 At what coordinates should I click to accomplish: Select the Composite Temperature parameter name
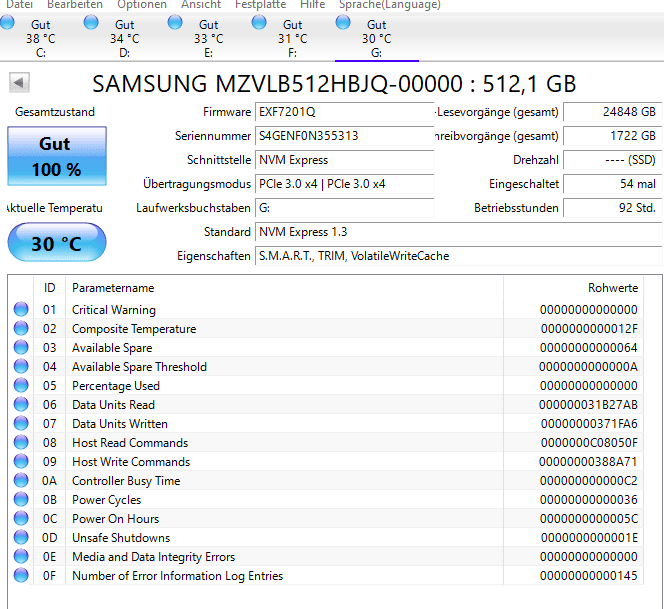134,329
